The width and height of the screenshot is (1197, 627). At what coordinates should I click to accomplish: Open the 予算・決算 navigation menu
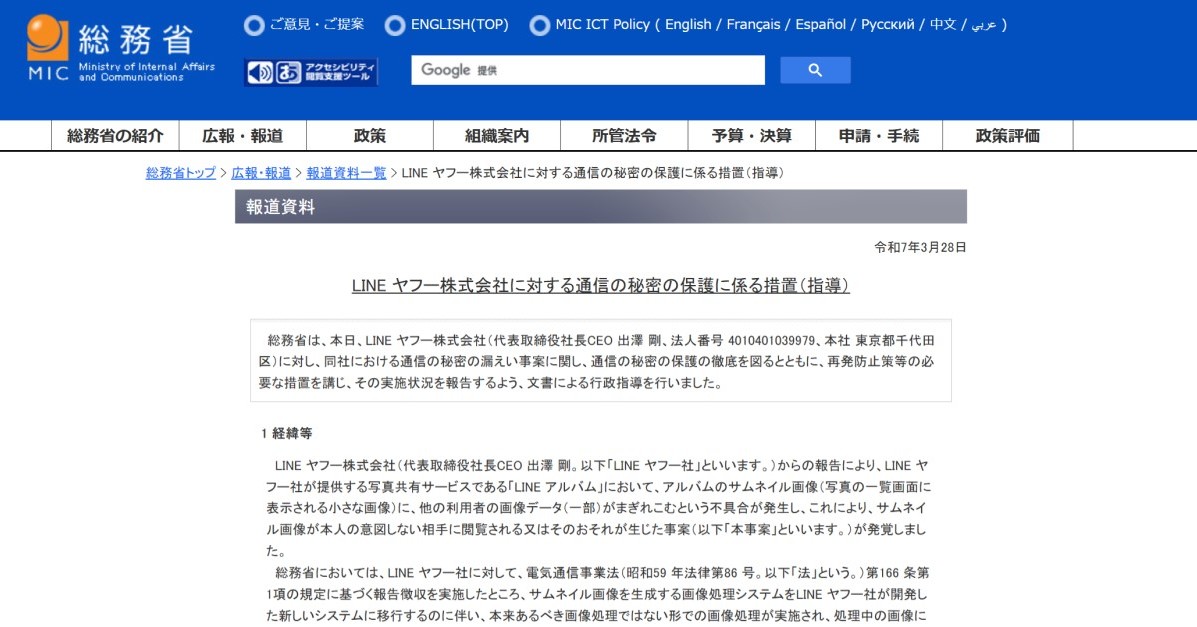(x=751, y=136)
